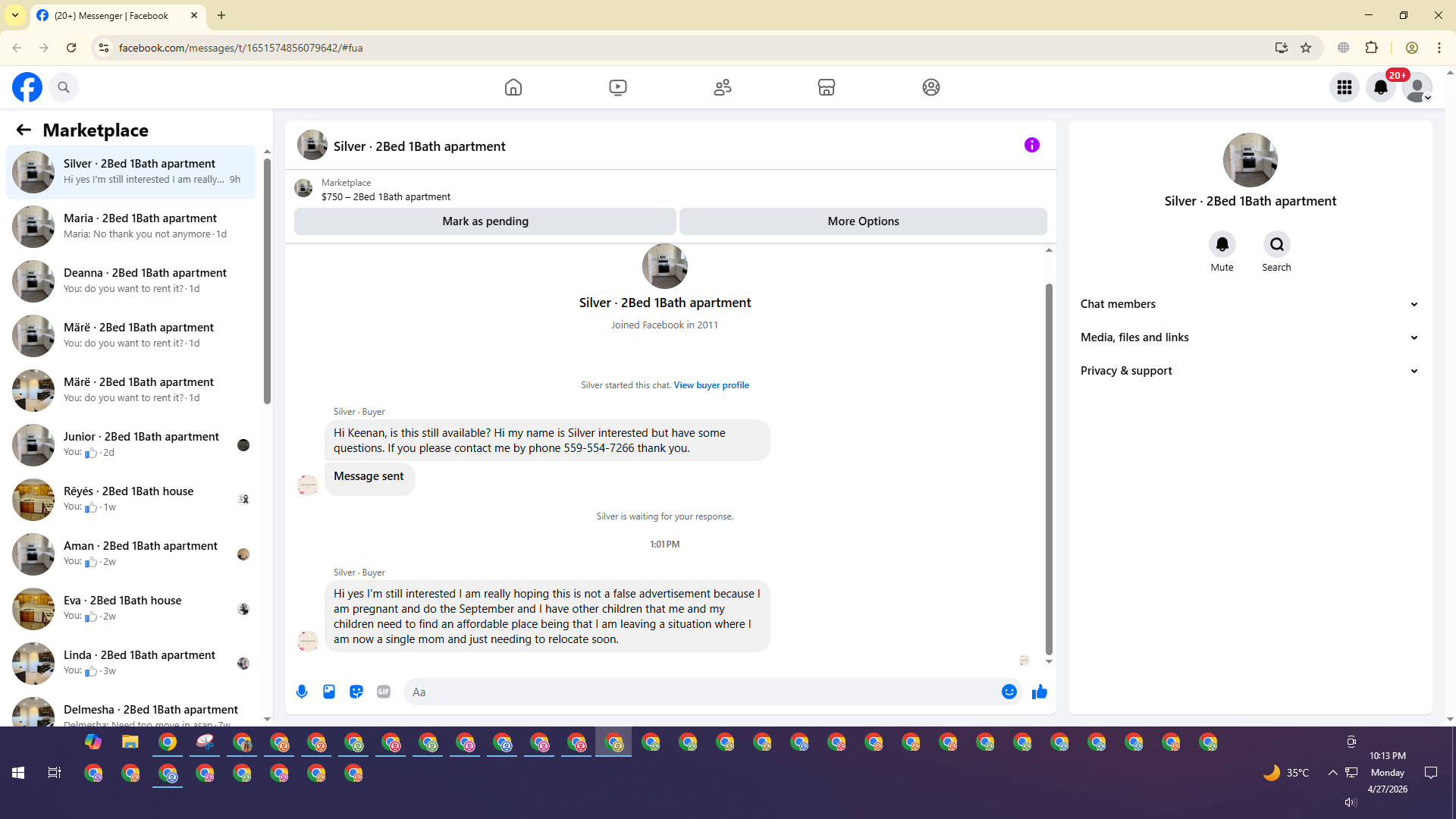Open the Facebook Home tab

click(x=513, y=87)
